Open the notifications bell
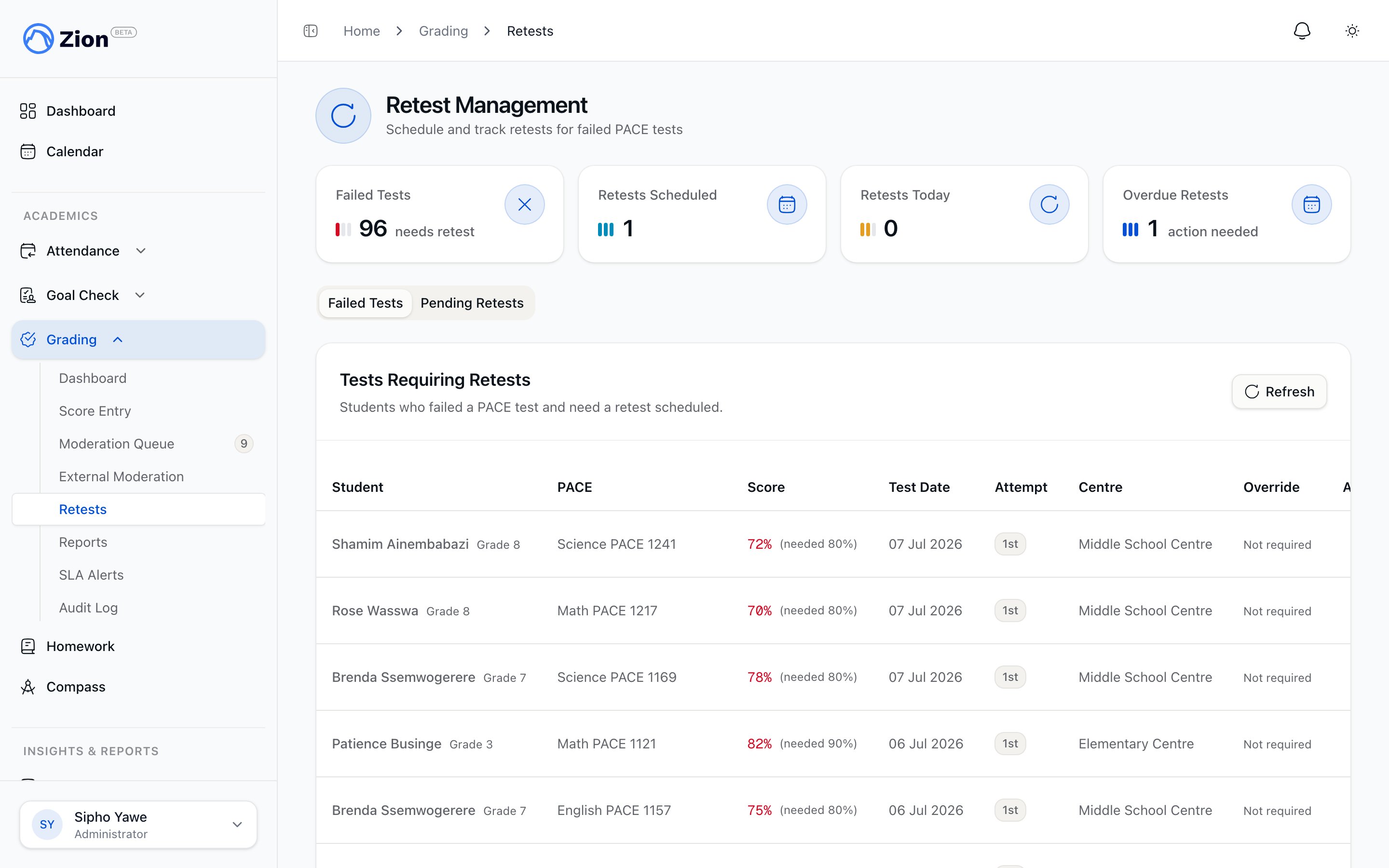1389x868 pixels. point(1302,31)
